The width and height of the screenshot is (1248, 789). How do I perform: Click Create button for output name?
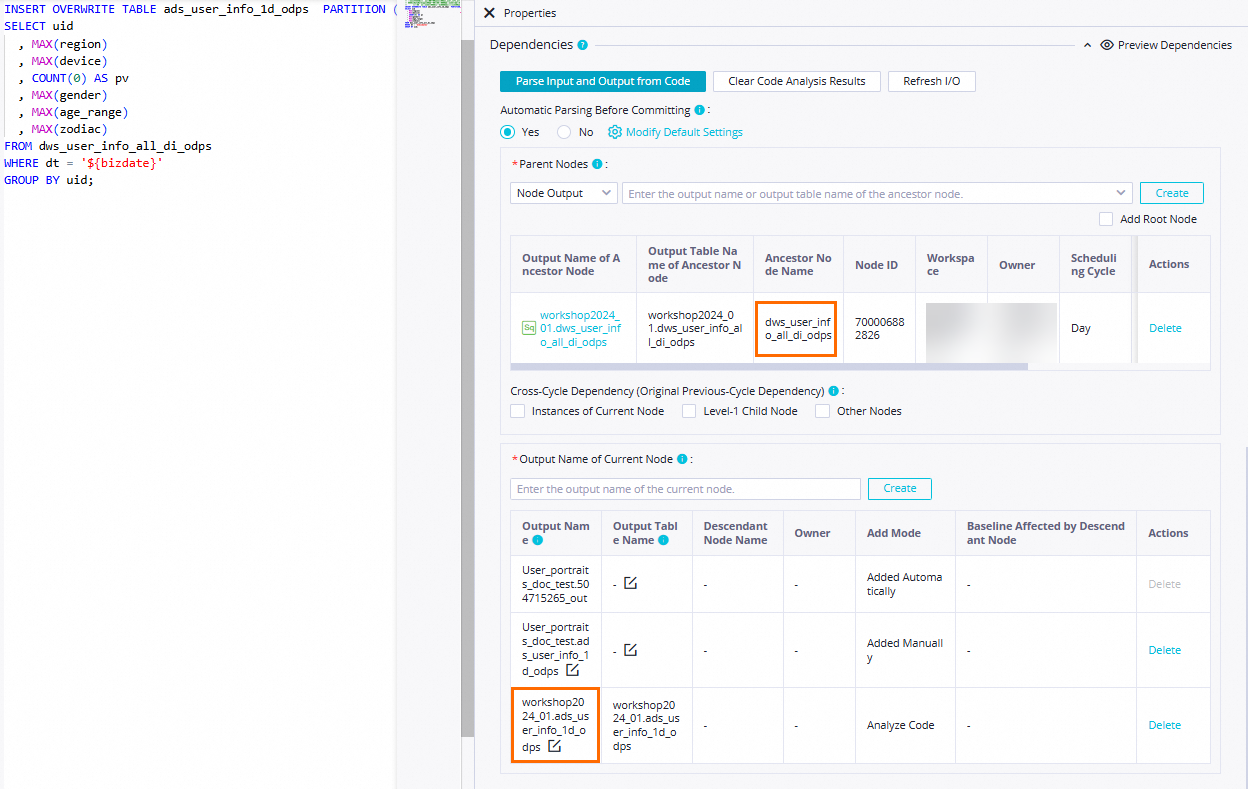900,489
